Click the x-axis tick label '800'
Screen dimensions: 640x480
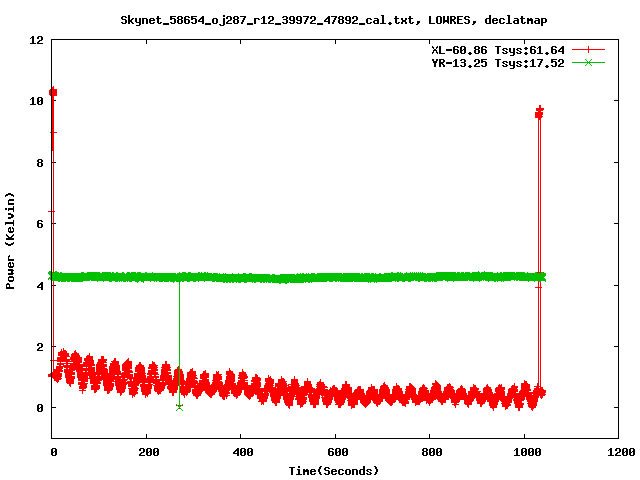(431, 452)
